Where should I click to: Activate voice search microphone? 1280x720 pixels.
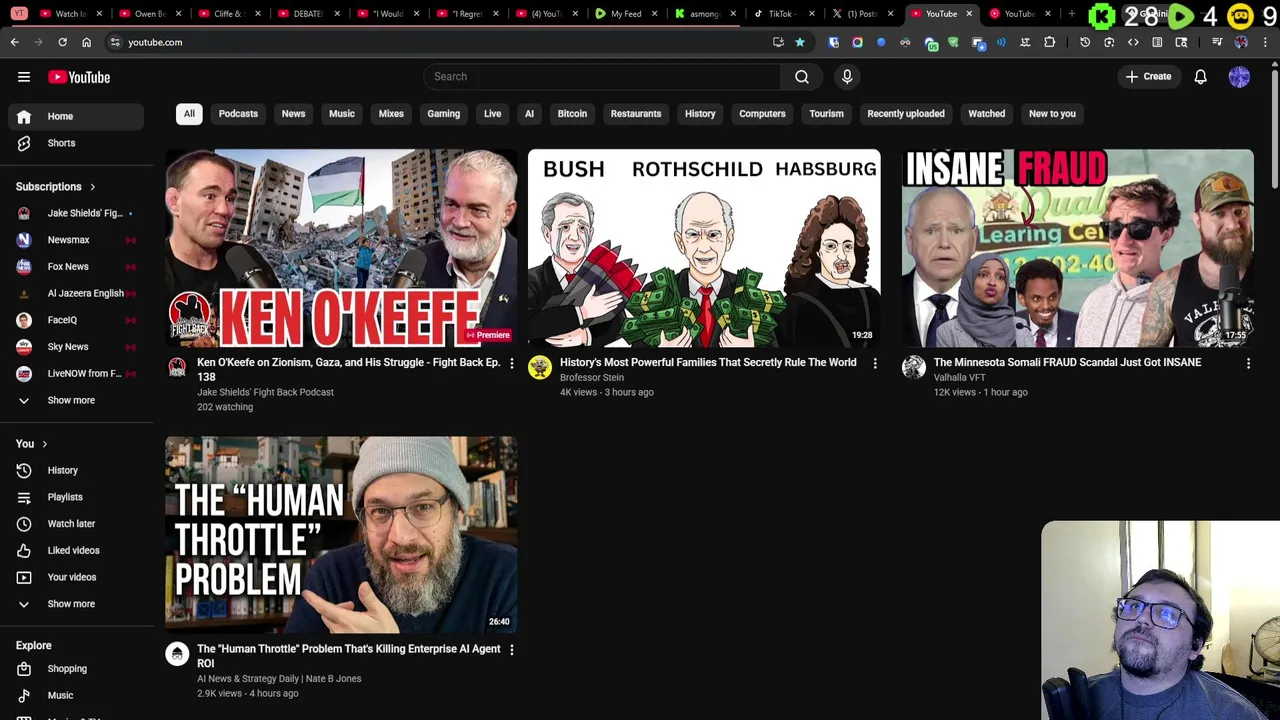pyautogui.click(x=847, y=77)
